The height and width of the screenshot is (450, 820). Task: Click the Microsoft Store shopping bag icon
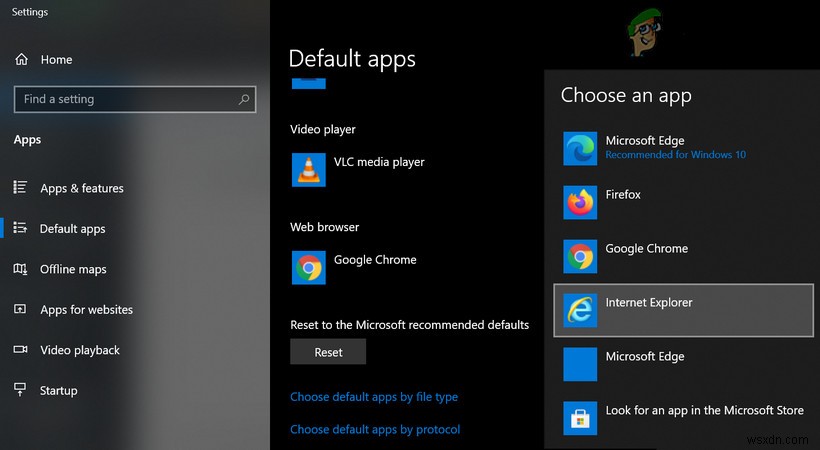tap(580, 418)
